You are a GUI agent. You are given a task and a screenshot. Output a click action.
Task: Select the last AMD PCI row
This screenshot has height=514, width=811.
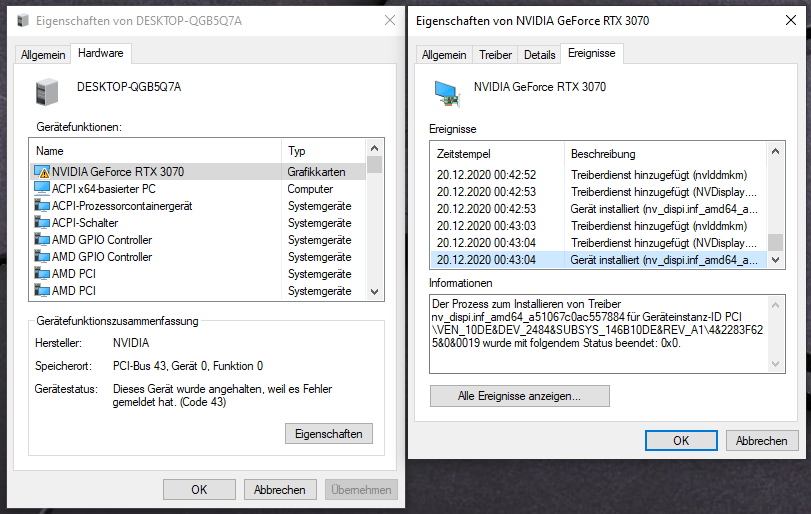(x=199, y=291)
